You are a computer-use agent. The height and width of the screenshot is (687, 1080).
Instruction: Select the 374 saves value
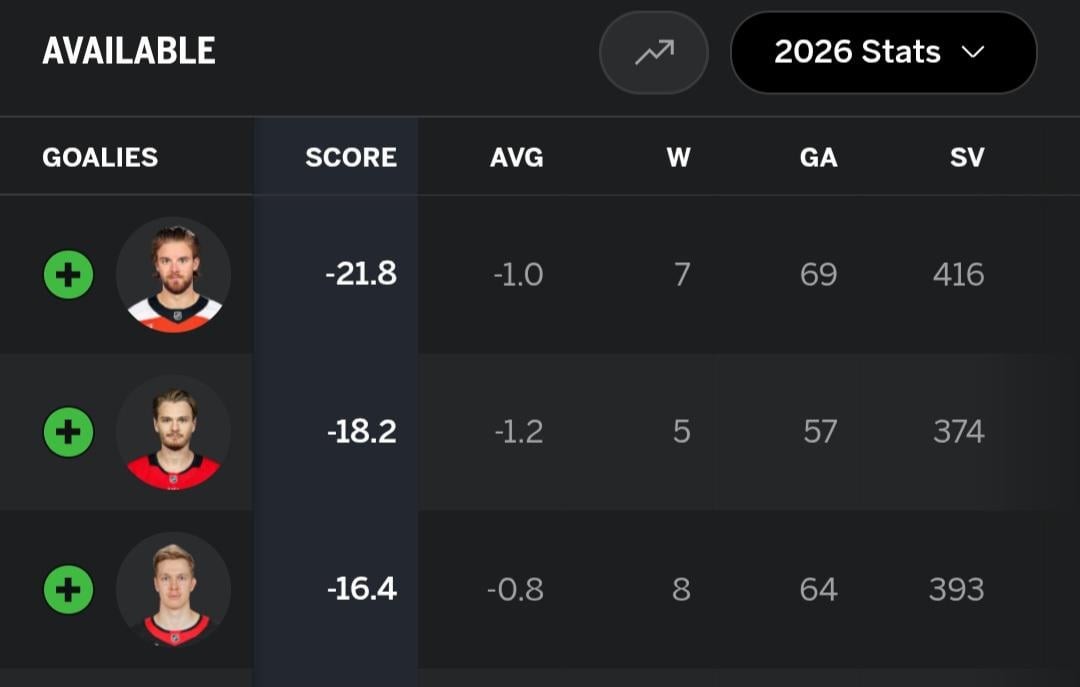point(958,431)
